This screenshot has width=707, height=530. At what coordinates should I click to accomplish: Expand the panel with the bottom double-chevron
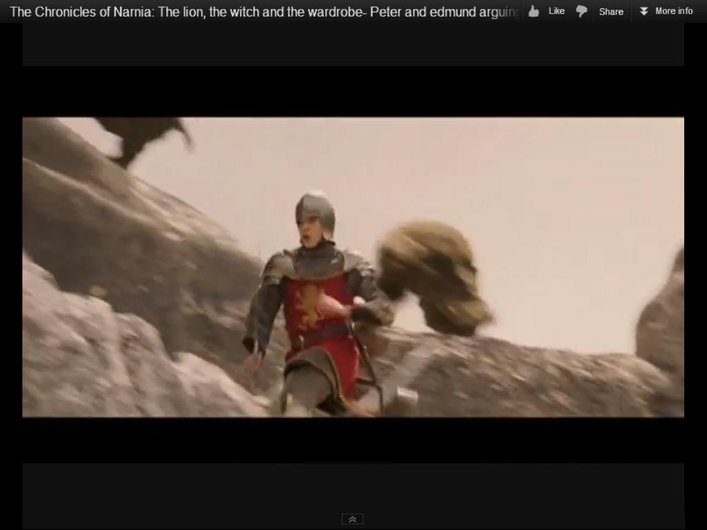point(352,519)
